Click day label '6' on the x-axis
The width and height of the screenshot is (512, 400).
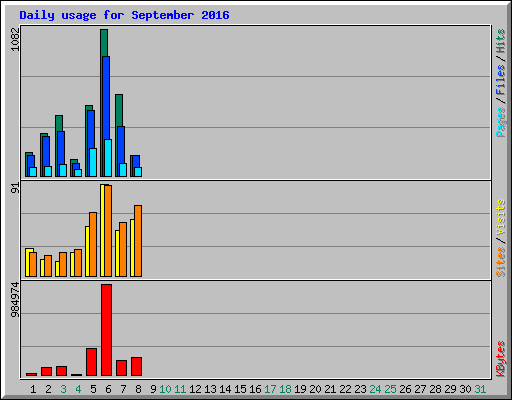[x=108, y=389]
